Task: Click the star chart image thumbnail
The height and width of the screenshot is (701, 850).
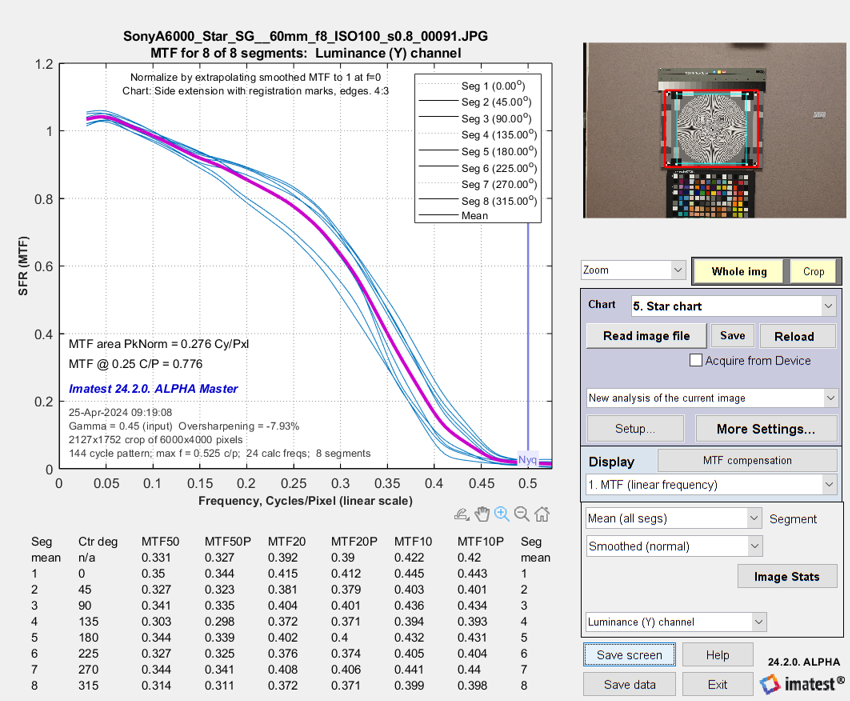Action: [712, 130]
